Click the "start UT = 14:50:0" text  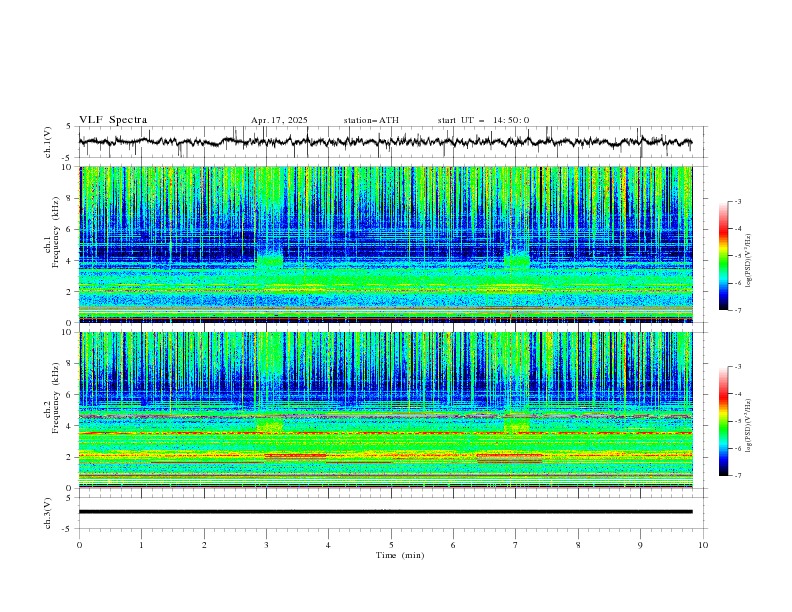point(483,120)
